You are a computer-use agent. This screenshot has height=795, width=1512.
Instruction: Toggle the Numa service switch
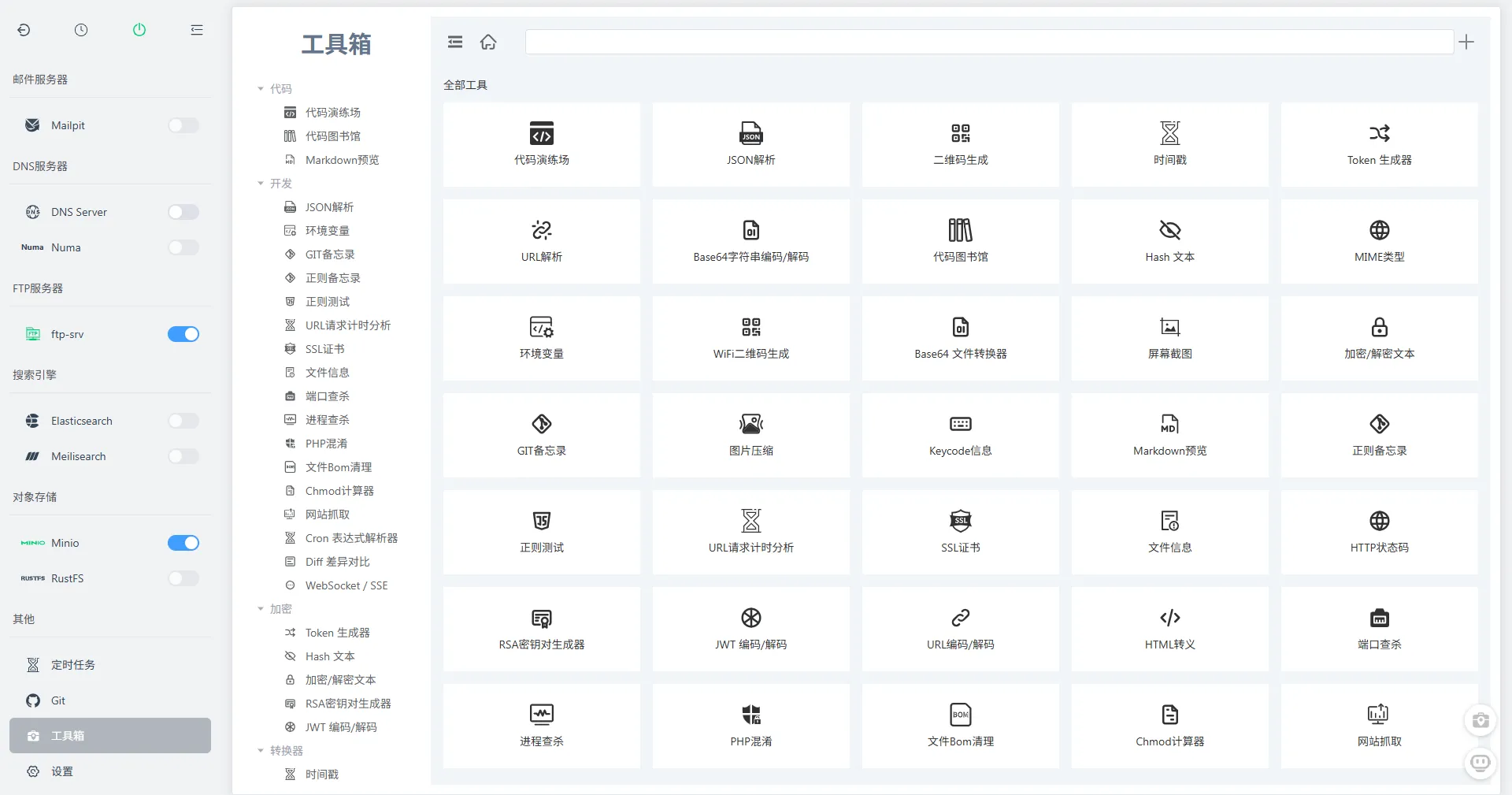coord(183,247)
